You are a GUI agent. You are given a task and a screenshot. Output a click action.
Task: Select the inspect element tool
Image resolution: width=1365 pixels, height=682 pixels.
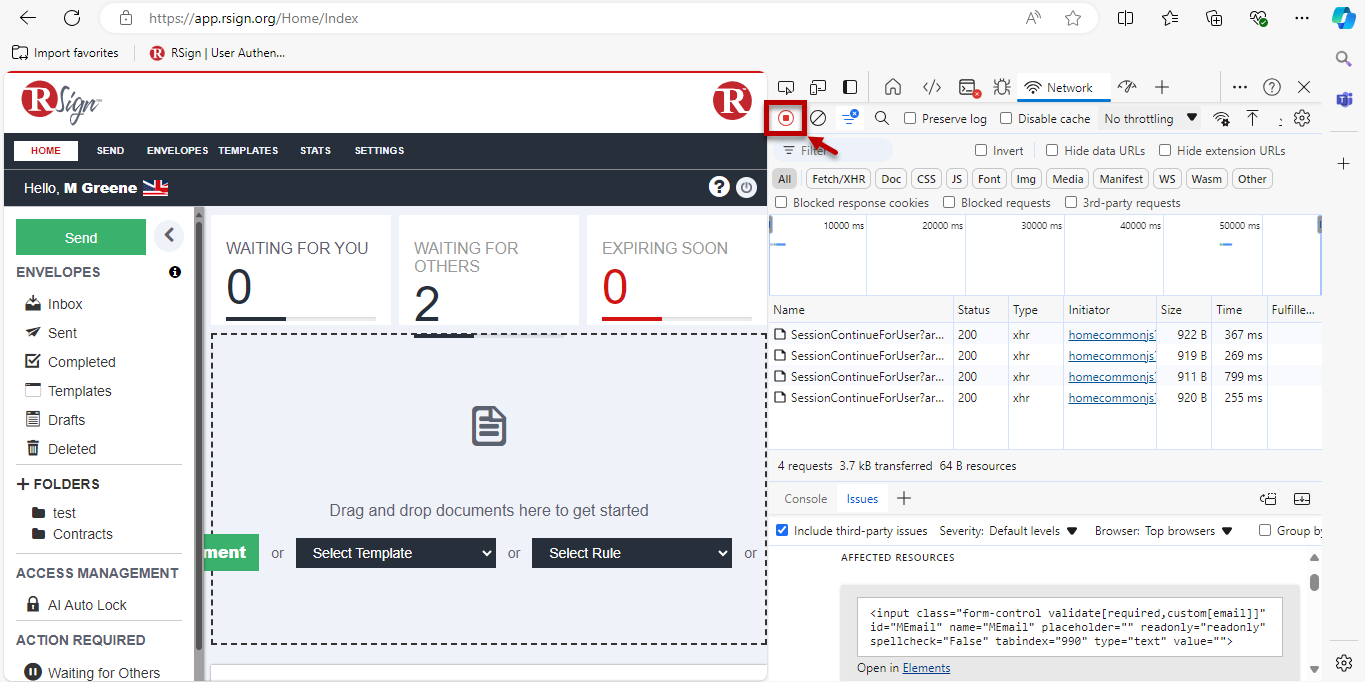pyautogui.click(x=786, y=87)
